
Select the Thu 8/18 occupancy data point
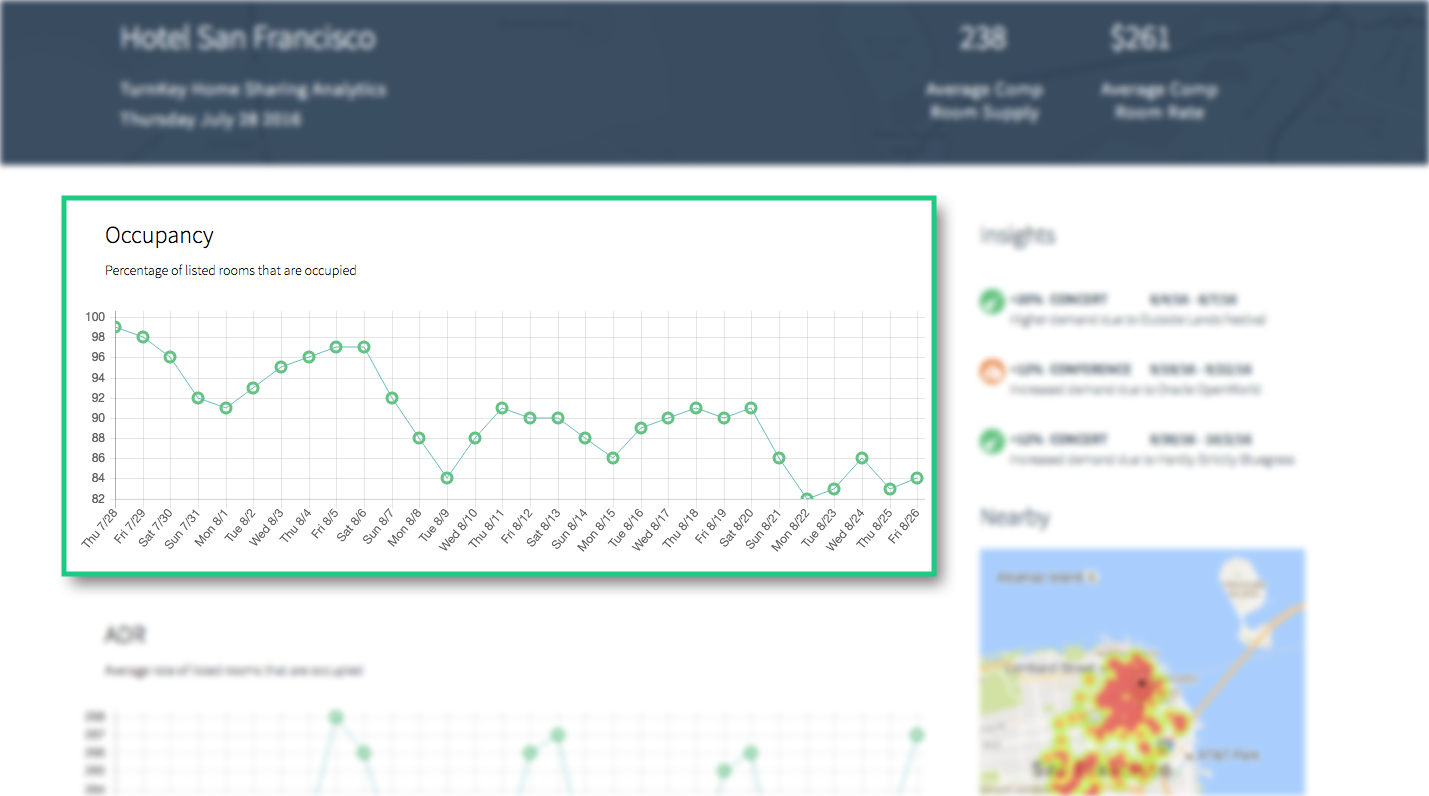696,408
